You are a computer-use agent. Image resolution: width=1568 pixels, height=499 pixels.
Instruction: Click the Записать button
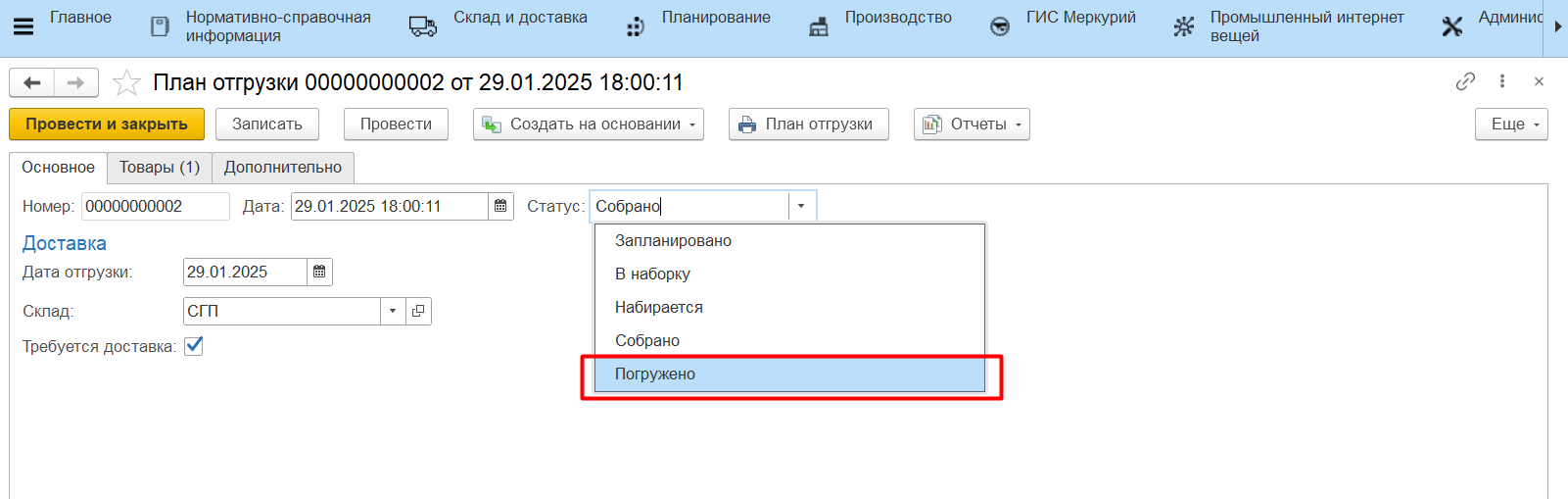point(266,125)
